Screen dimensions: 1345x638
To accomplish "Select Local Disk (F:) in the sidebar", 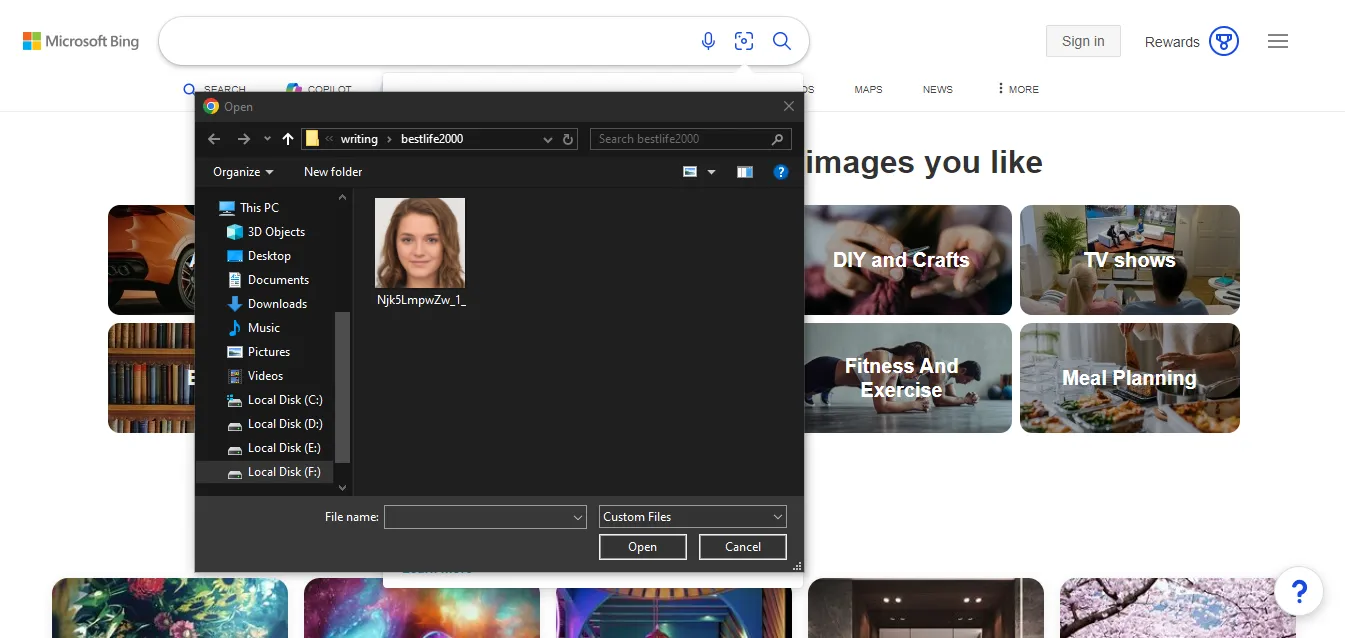I will (284, 471).
